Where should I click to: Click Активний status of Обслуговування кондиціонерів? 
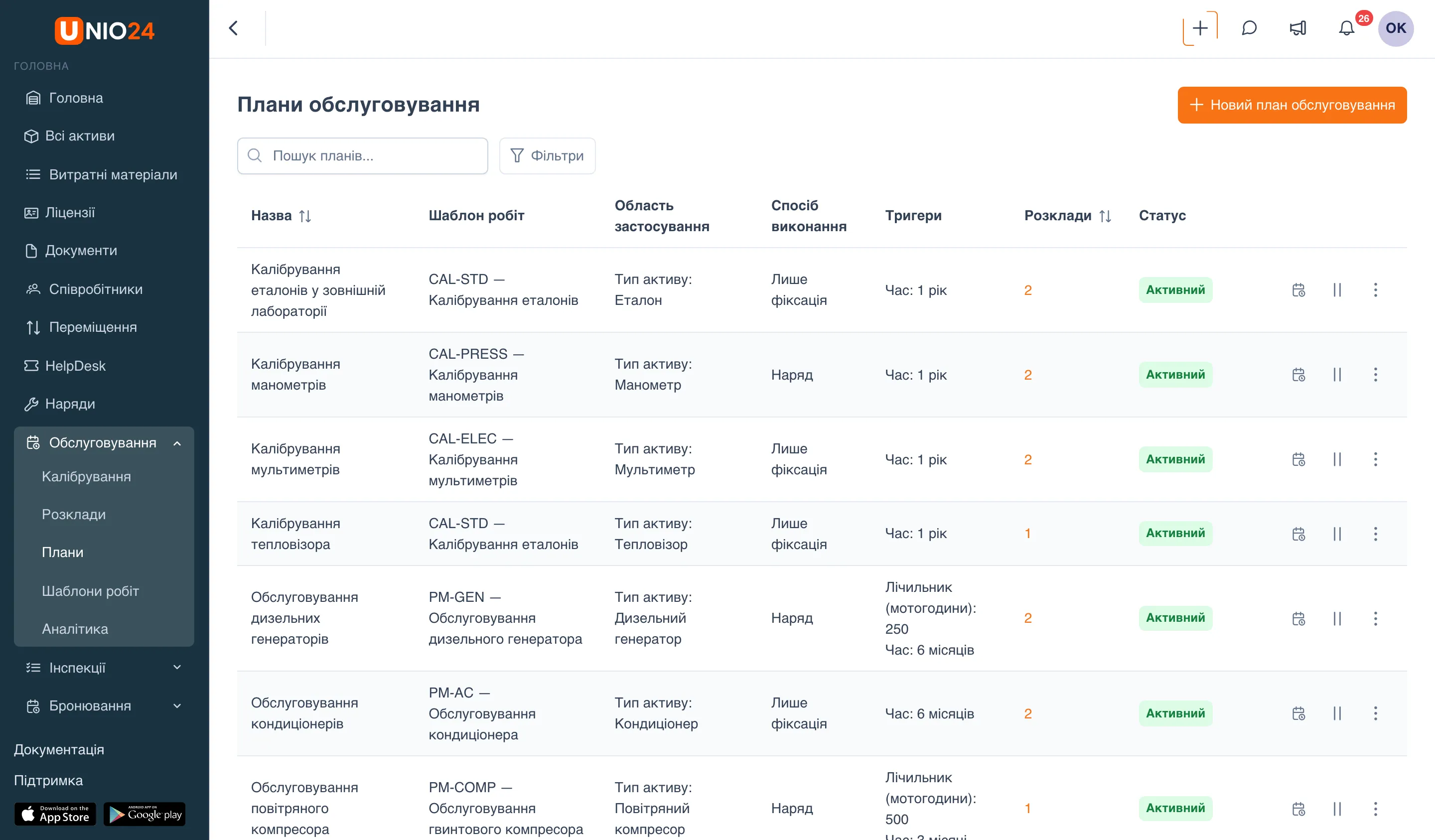click(x=1175, y=713)
